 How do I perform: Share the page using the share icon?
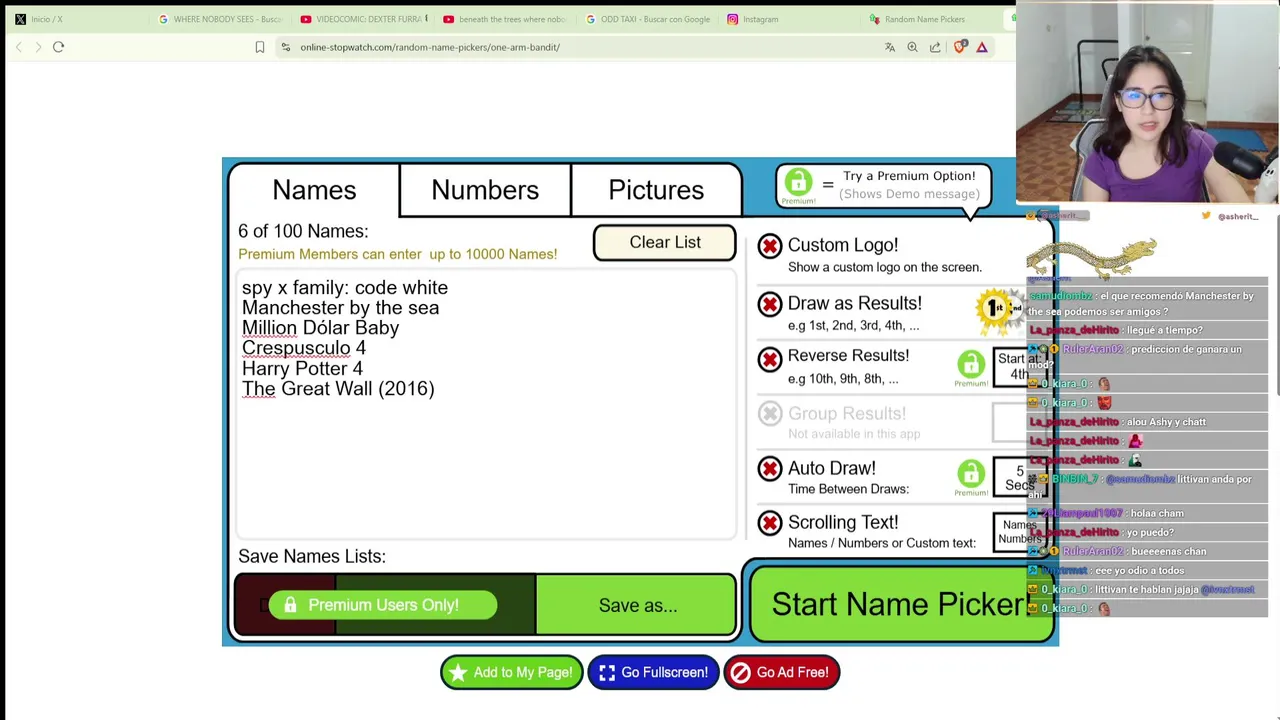935,47
